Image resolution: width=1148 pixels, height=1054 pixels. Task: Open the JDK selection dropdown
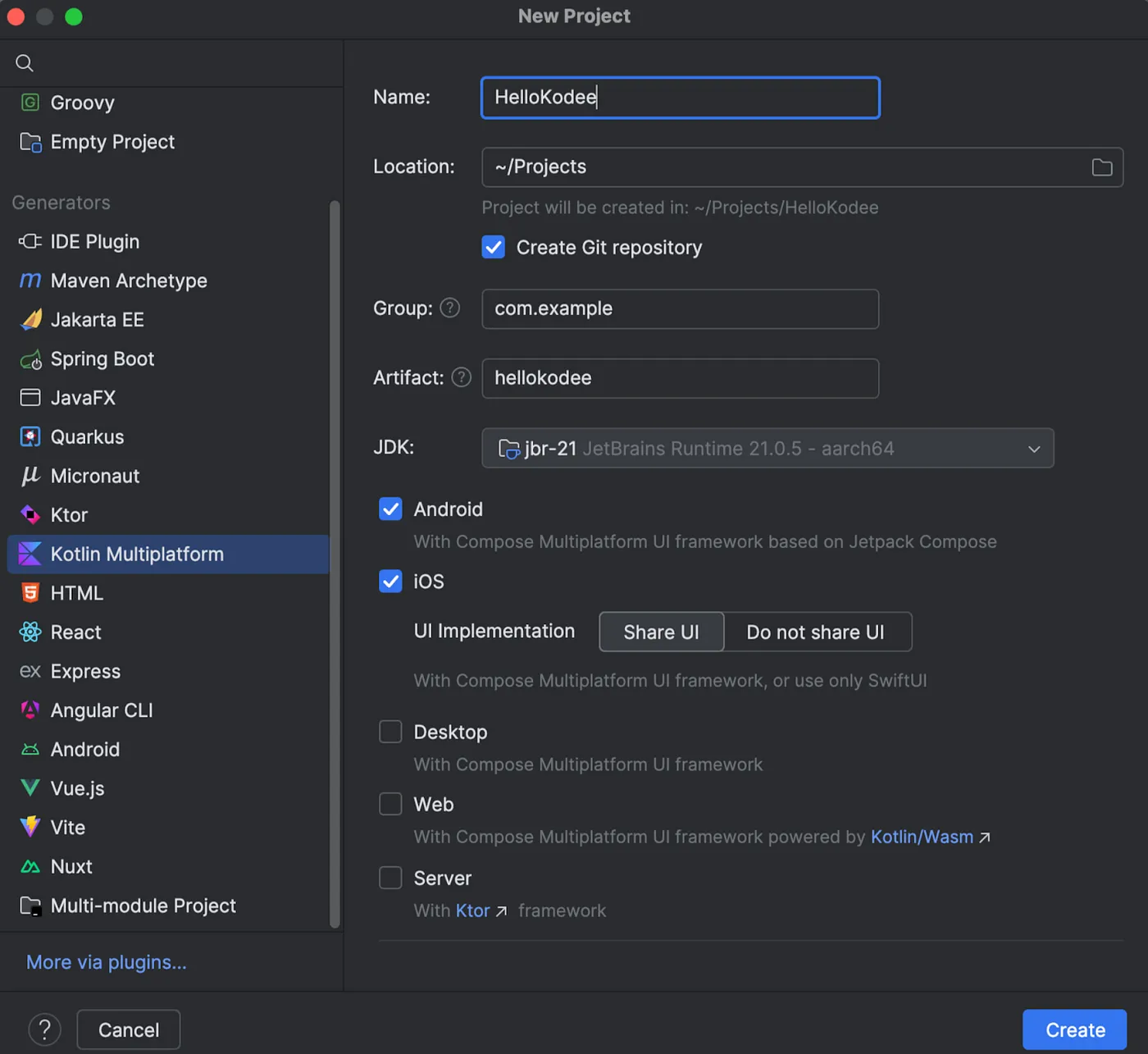[x=1032, y=449]
